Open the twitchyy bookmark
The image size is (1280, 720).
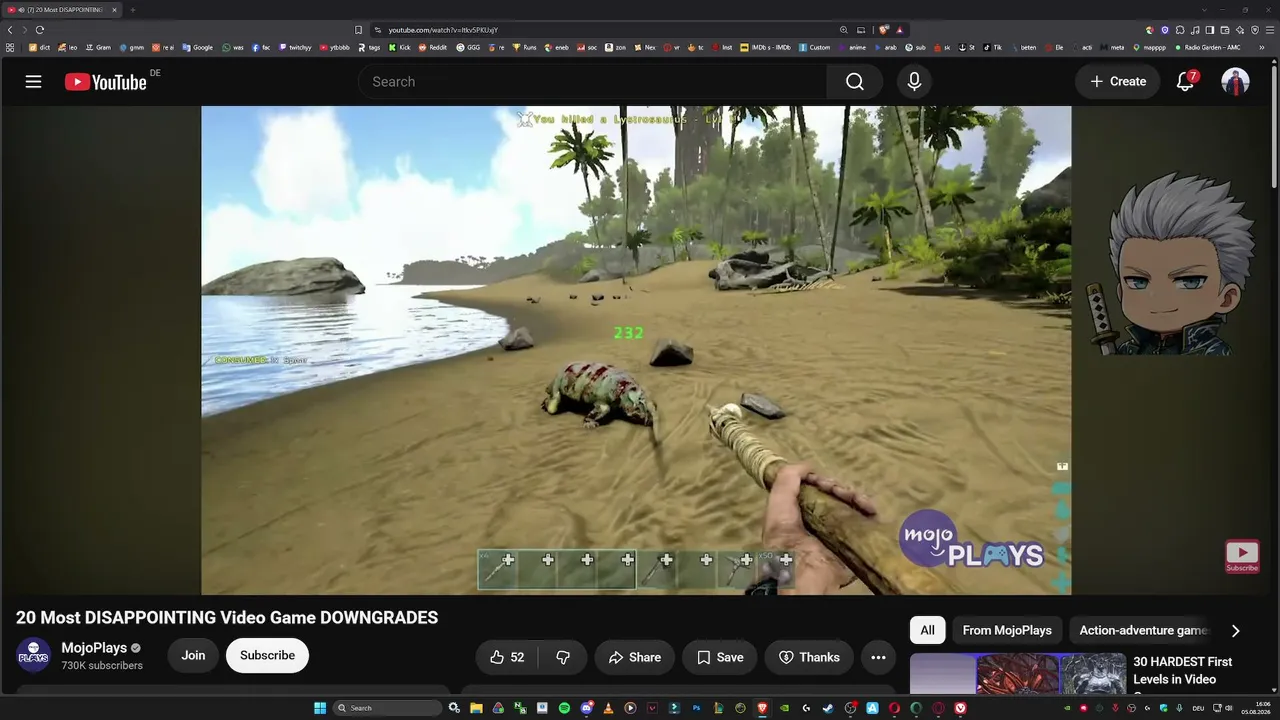[x=295, y=47]
